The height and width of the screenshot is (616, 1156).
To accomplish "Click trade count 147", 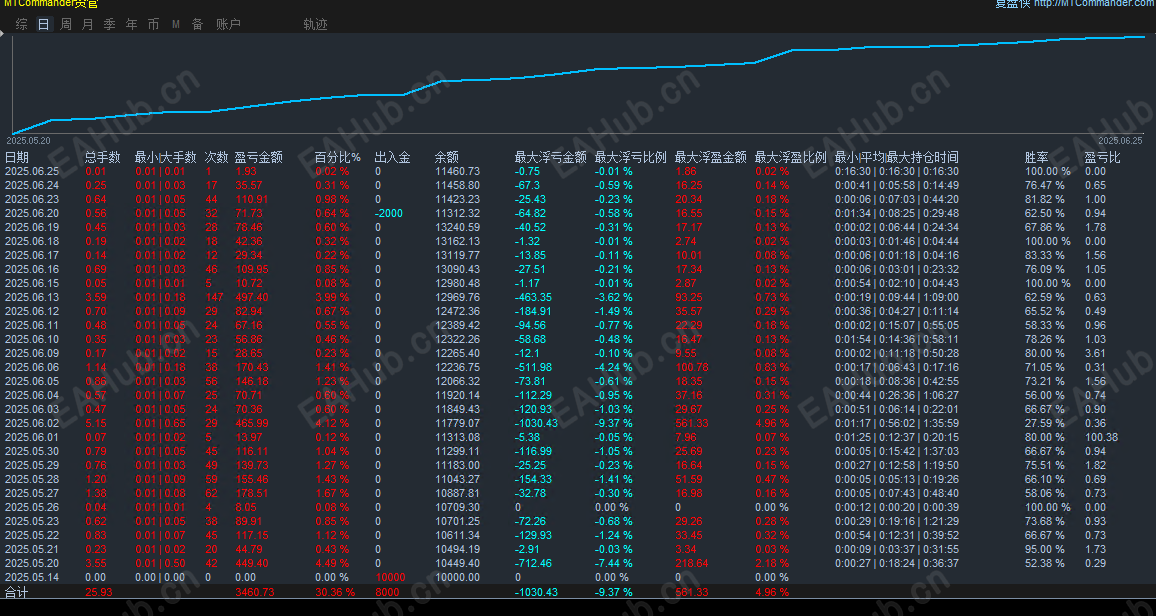I will [x=214, y=297].
